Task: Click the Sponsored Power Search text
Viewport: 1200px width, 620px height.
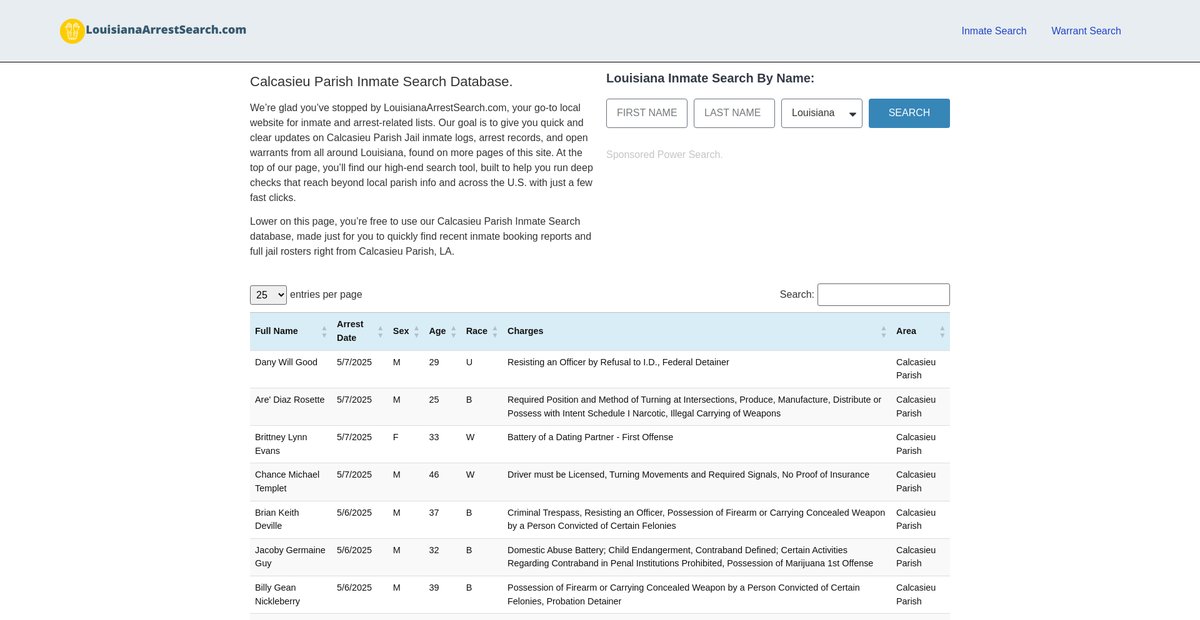Action: (x=663, y=155)
